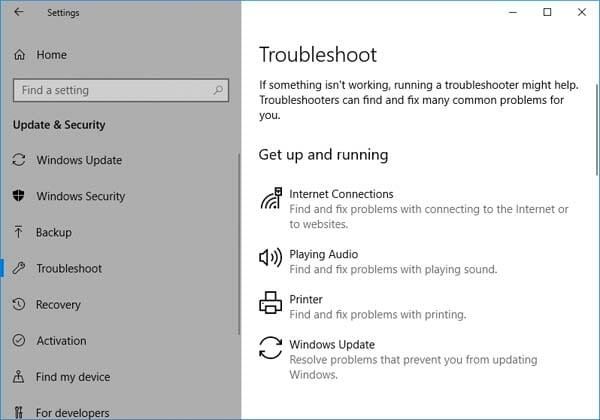Open Find my device settings
The image size is (600, 420).
point(73,377)
